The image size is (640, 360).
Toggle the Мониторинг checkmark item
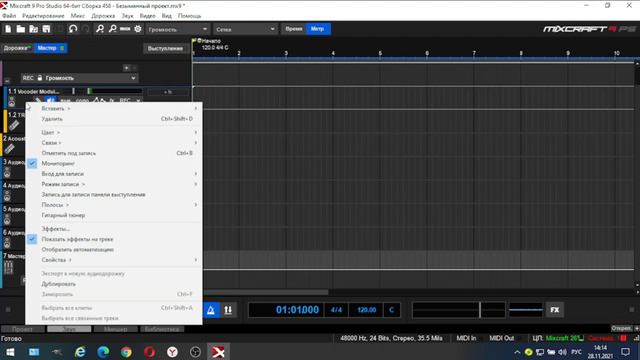coord(114,163)
